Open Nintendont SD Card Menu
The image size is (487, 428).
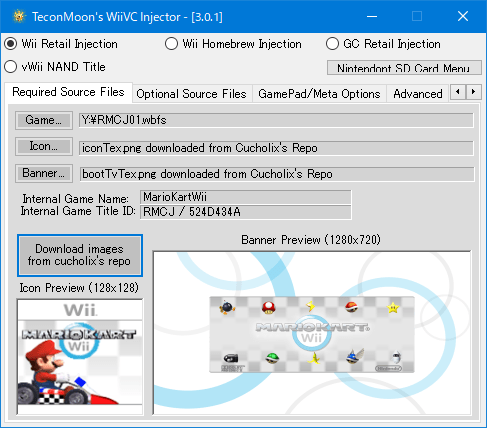[404, 68]
